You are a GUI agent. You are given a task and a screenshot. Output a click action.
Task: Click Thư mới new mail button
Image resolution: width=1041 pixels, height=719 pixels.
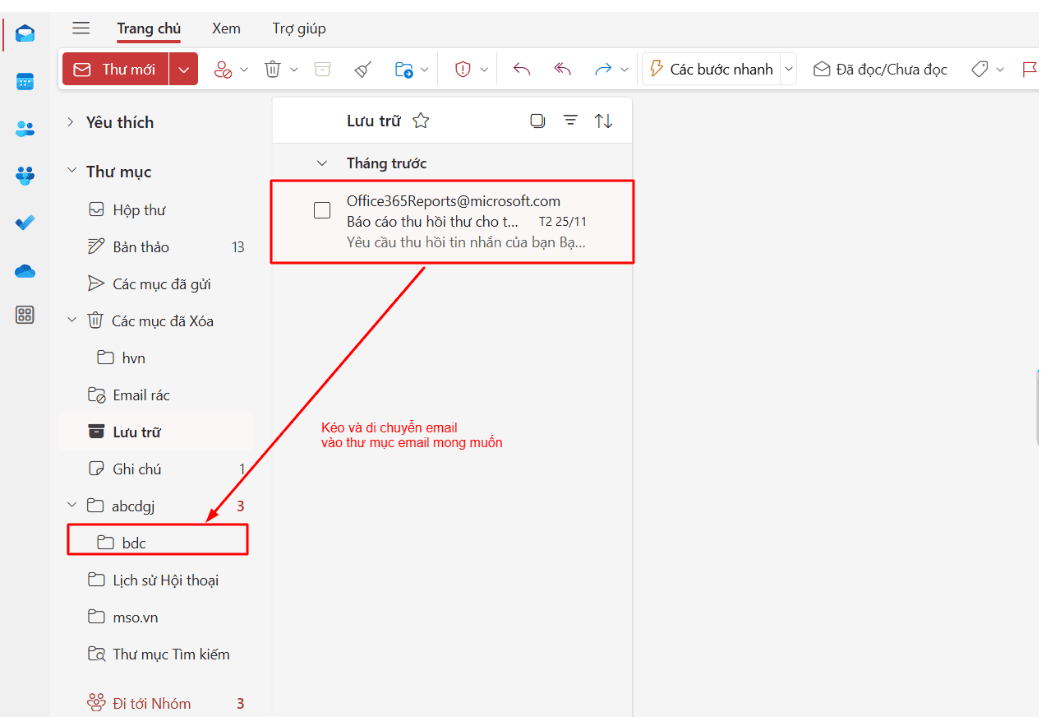click(116, 69)
